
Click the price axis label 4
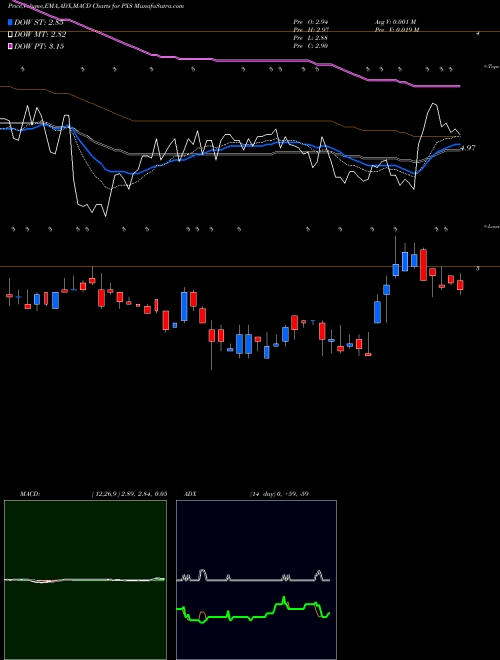pyautogui.click(x=477, y=33)
